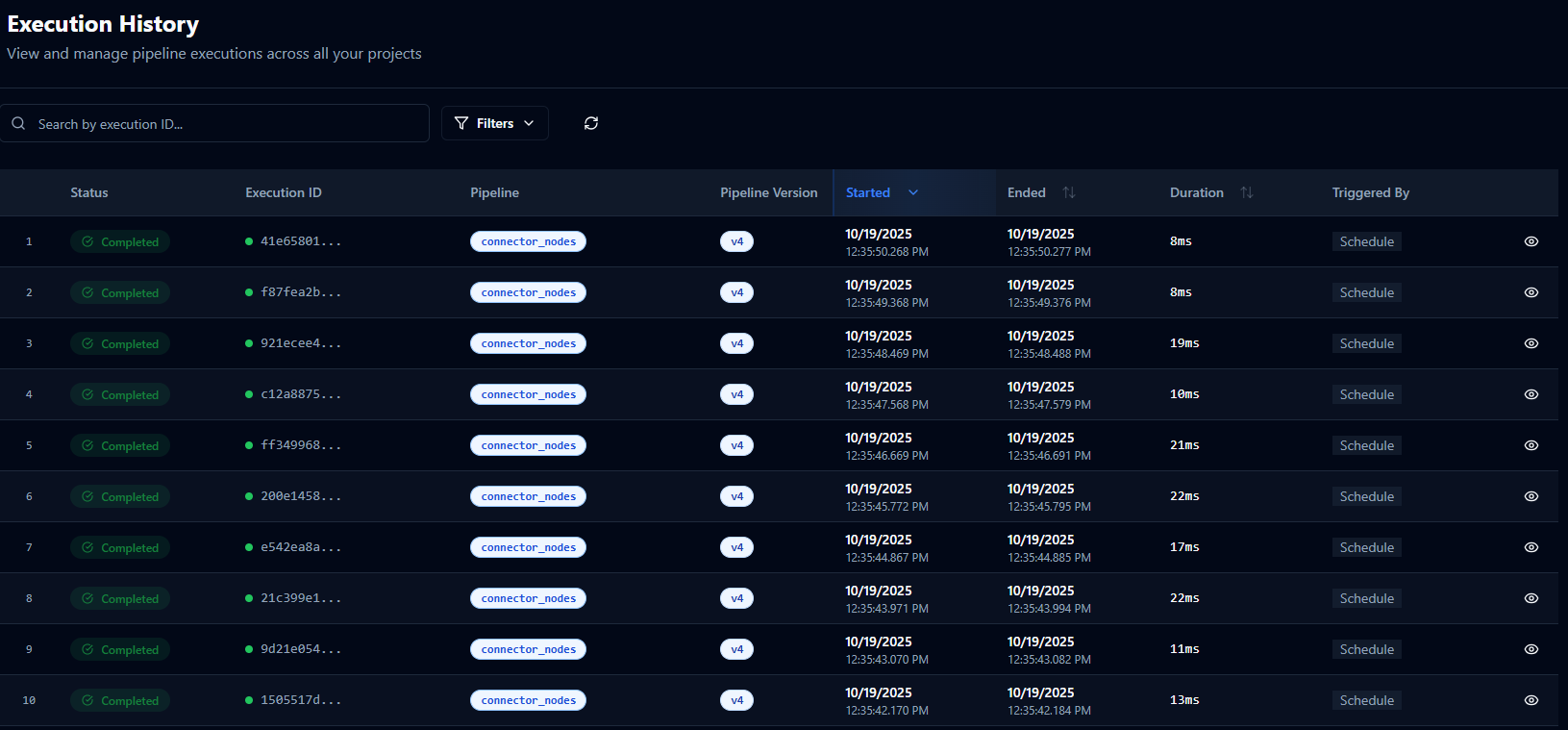The height and width of the screenshot is (730, 1568).
Task: Click the refresh executions icon
Action: tap(591, 123)
